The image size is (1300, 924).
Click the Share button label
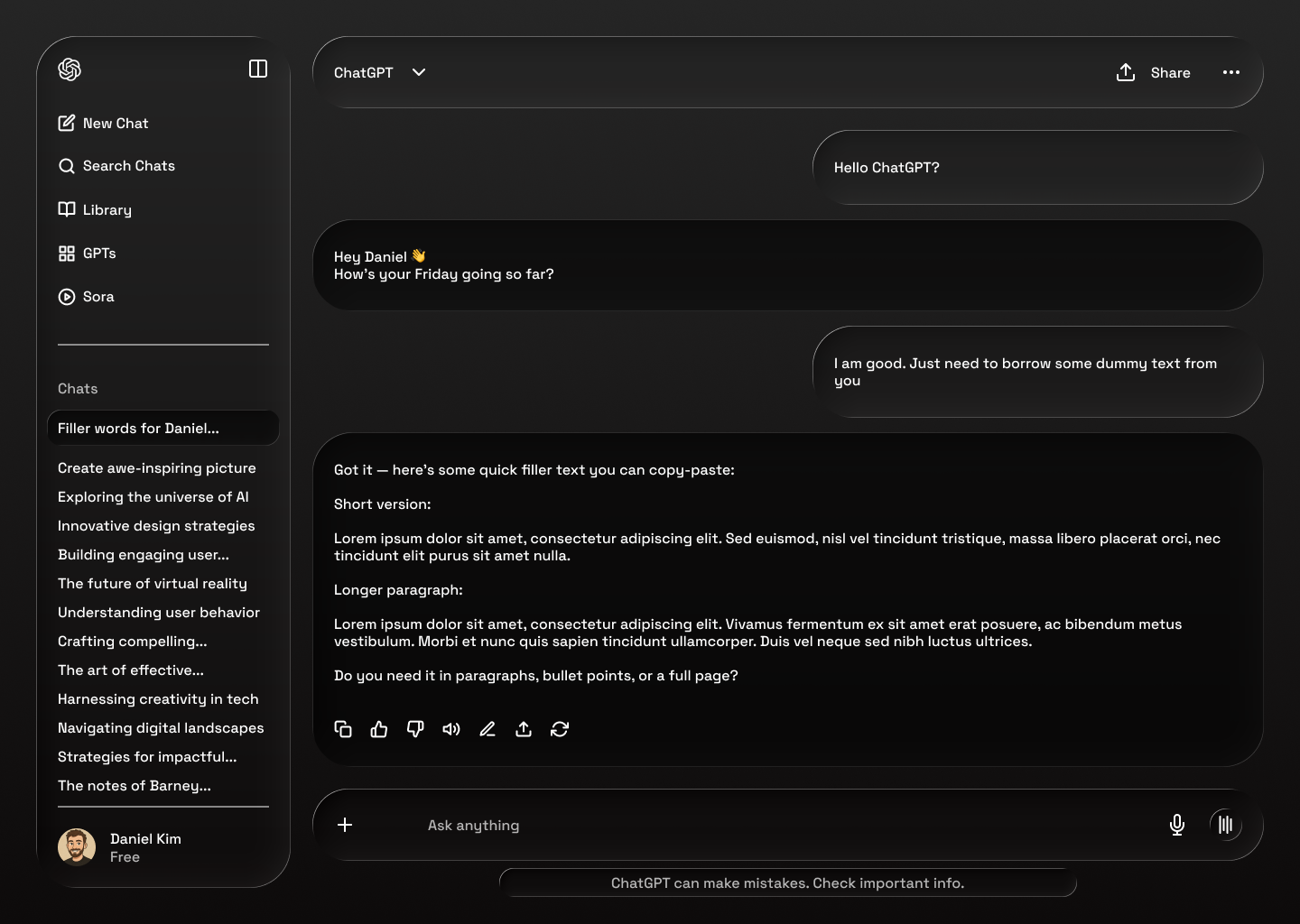pyautogui.click(x=1170, y=73)
